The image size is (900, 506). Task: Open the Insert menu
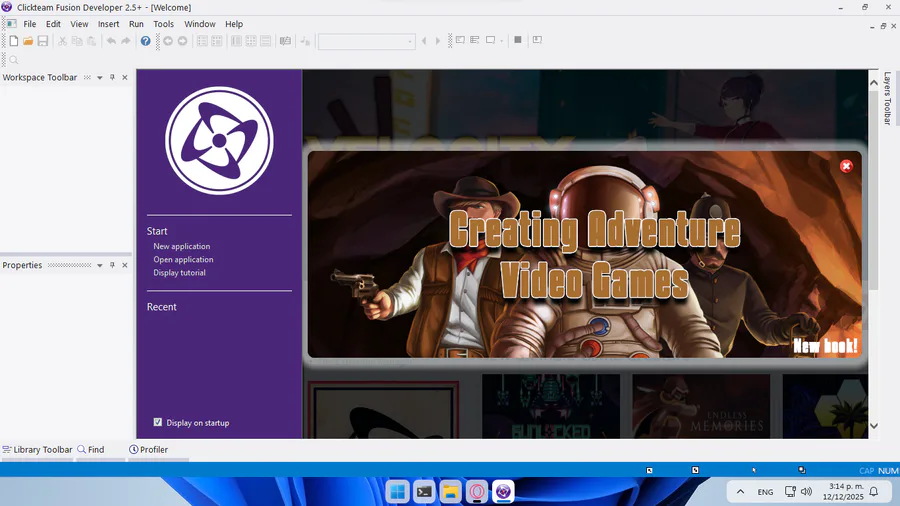pos(108,24)
